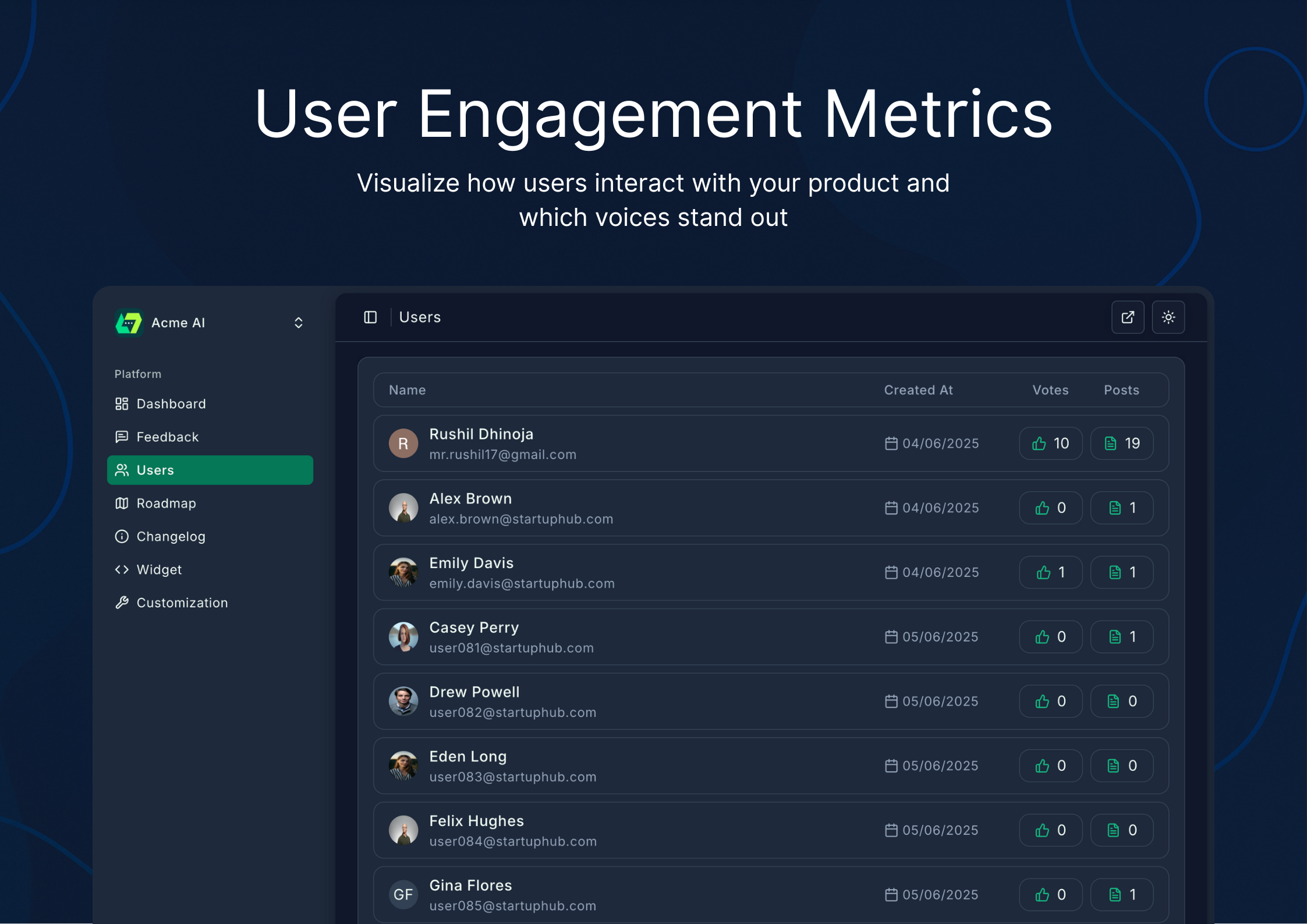Click Rushil Dhinoja's thumbs-up votes badge
Viewport: 1307px width, 924px height.
coord(1050,444)
